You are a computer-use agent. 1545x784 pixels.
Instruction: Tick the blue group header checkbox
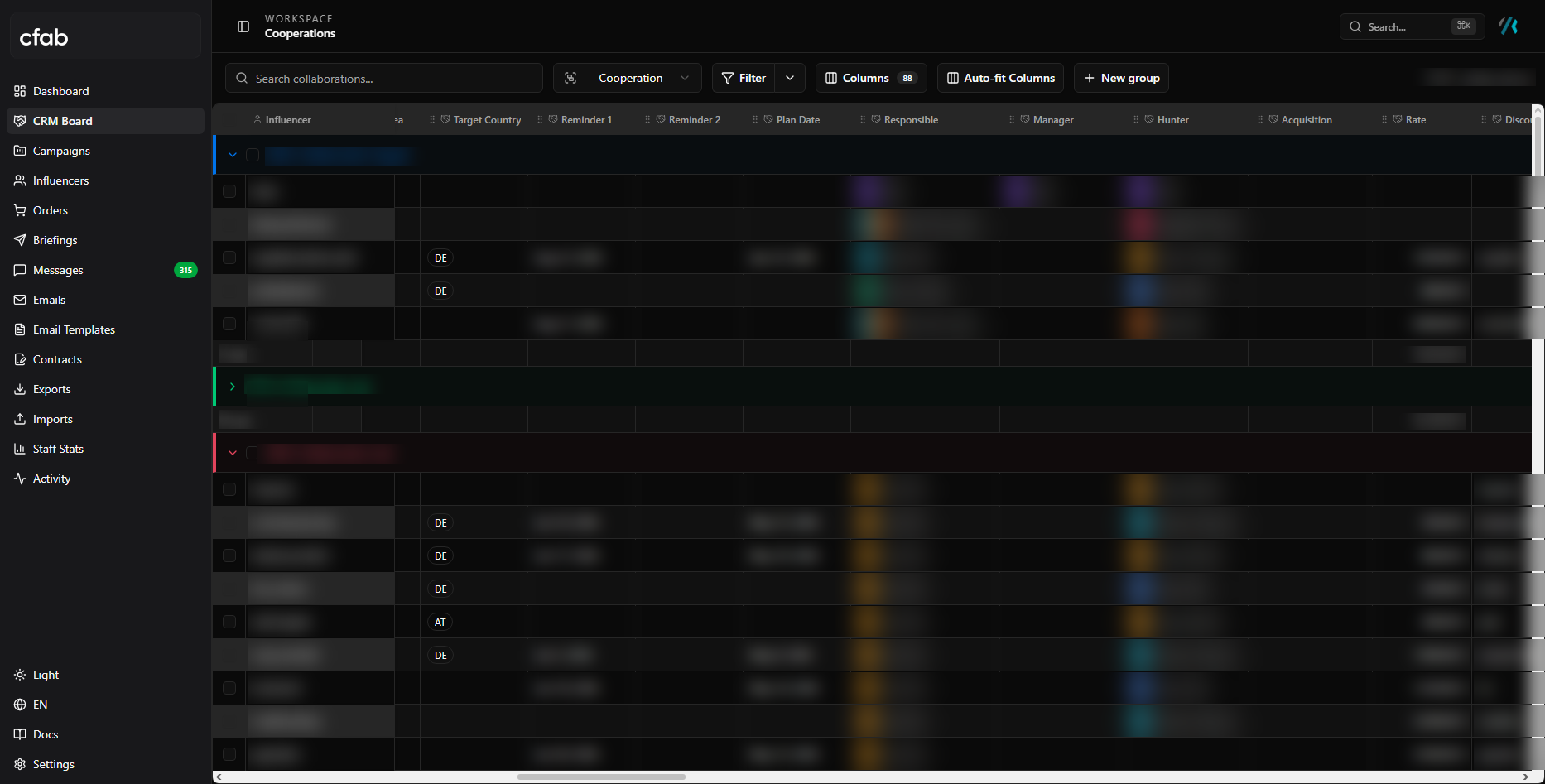253,155
